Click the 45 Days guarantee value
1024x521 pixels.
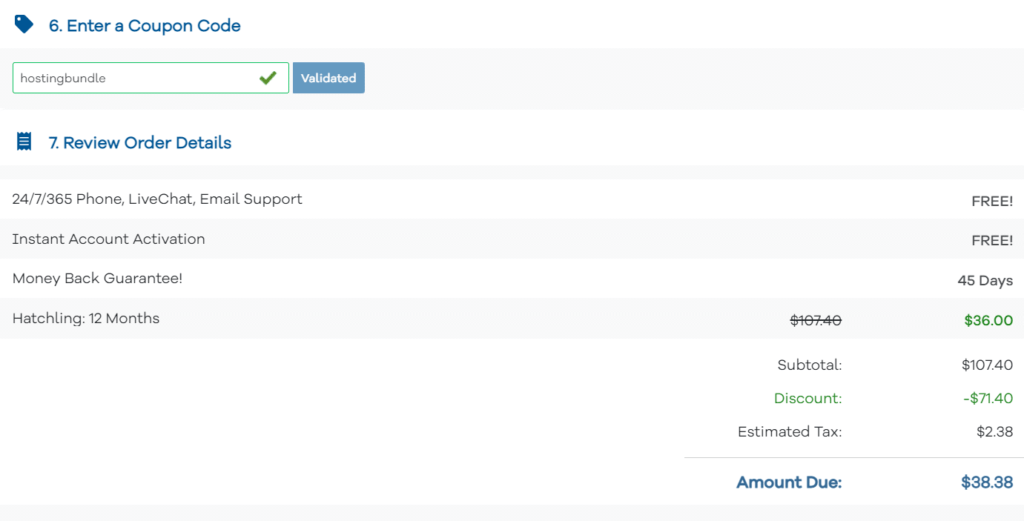[x=985, y=281]
